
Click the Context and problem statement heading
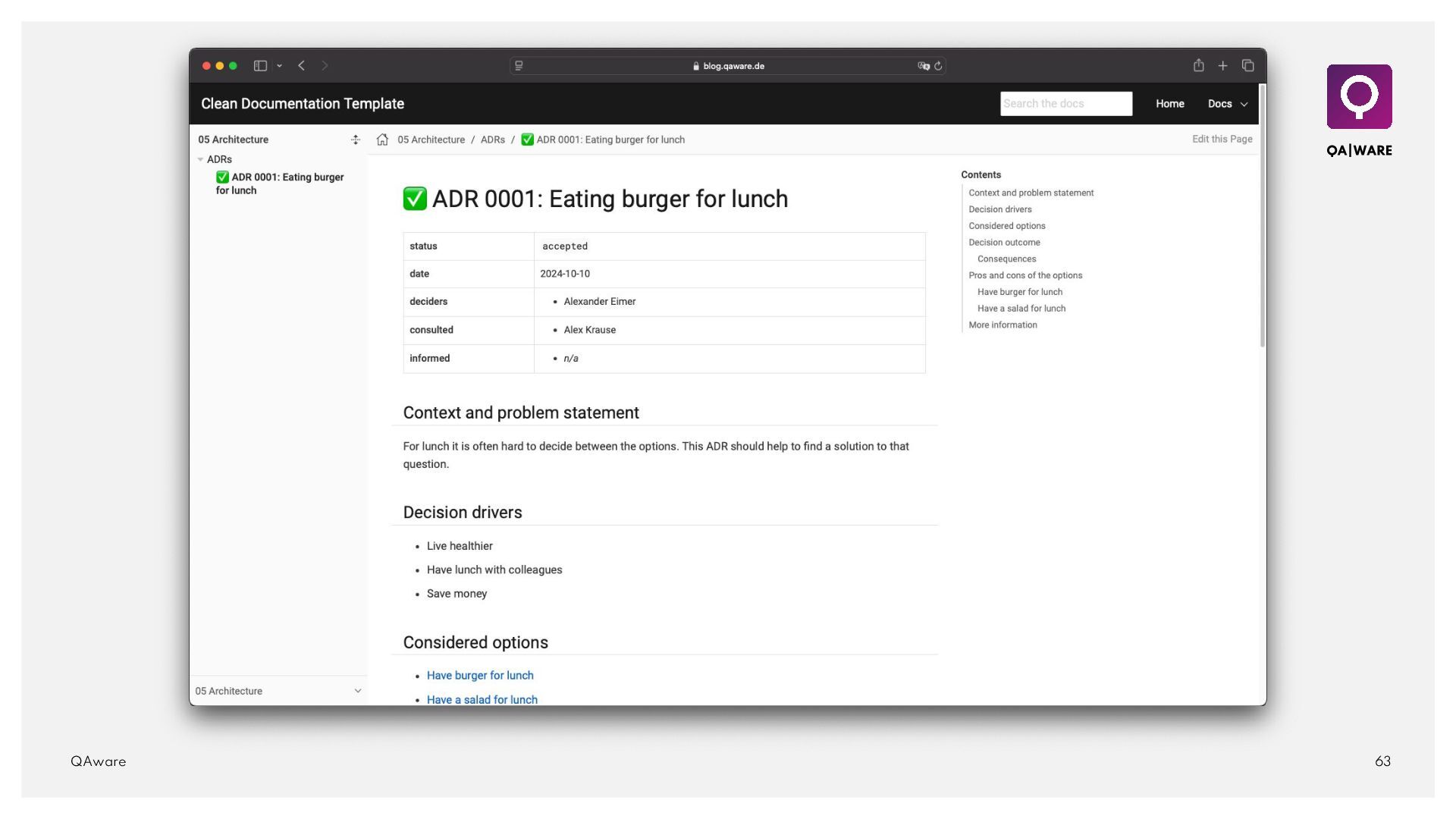[521, 413]
